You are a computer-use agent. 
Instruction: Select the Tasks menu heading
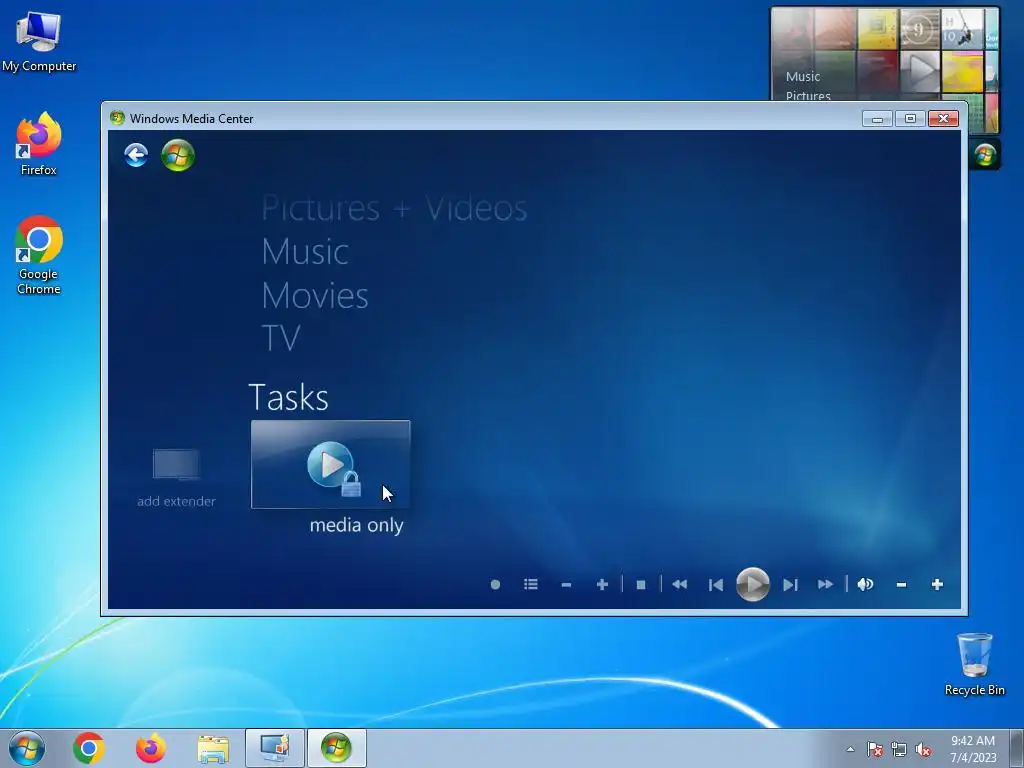[288, 397]
